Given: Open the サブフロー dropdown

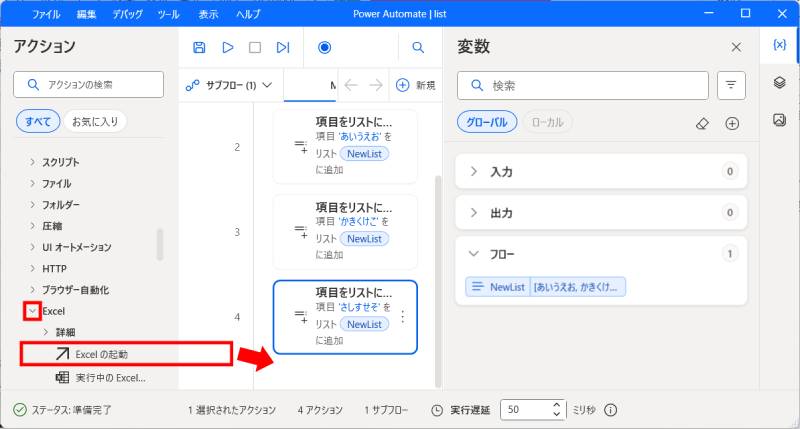Looking at the screenshot, I should click(x=229, y=85).
